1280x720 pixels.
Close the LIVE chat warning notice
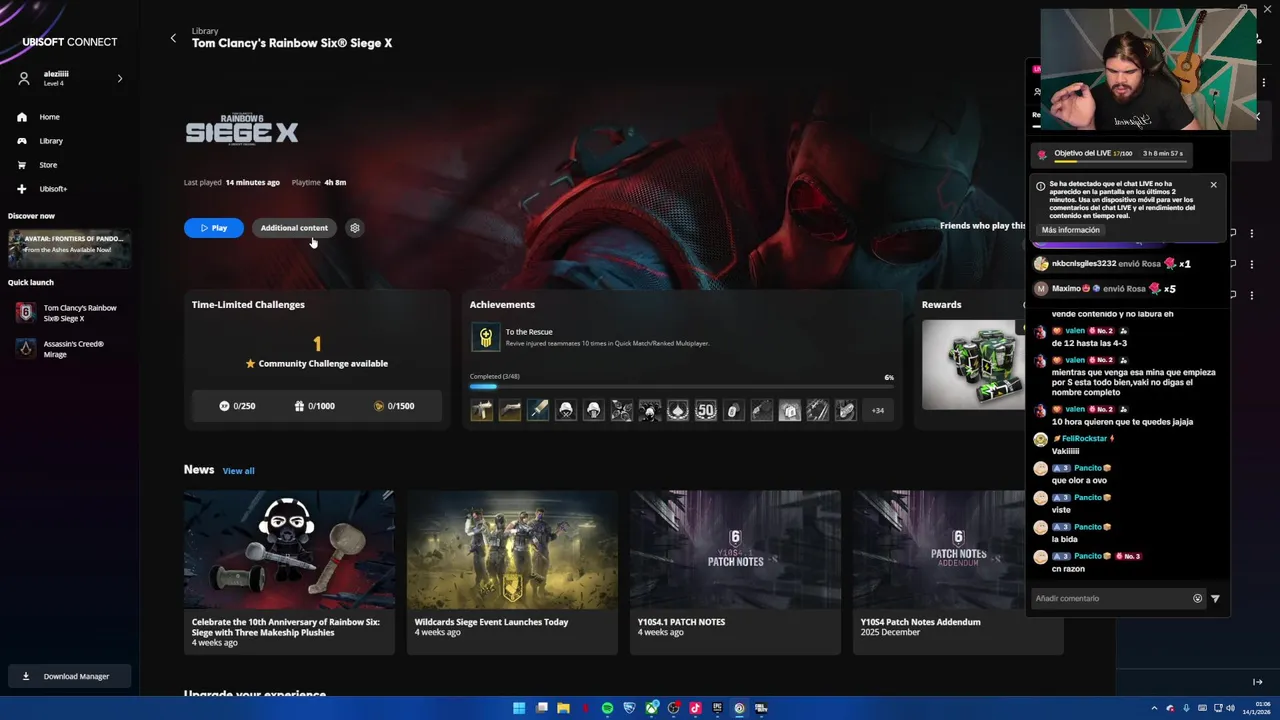1213,185
